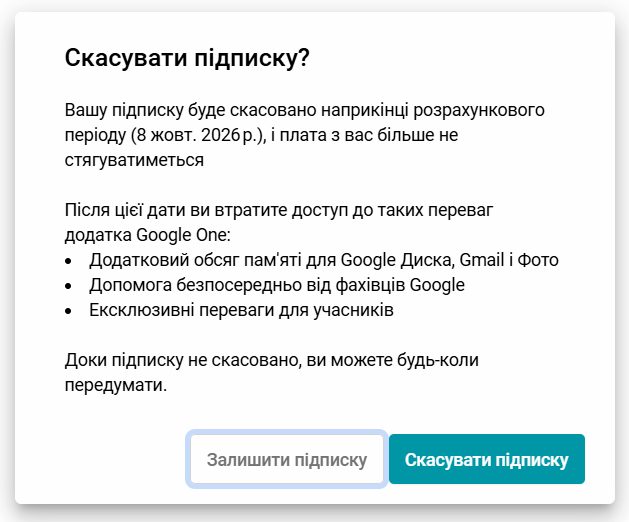Click the date "8 жовт. 2026 р."

point(199,134)
